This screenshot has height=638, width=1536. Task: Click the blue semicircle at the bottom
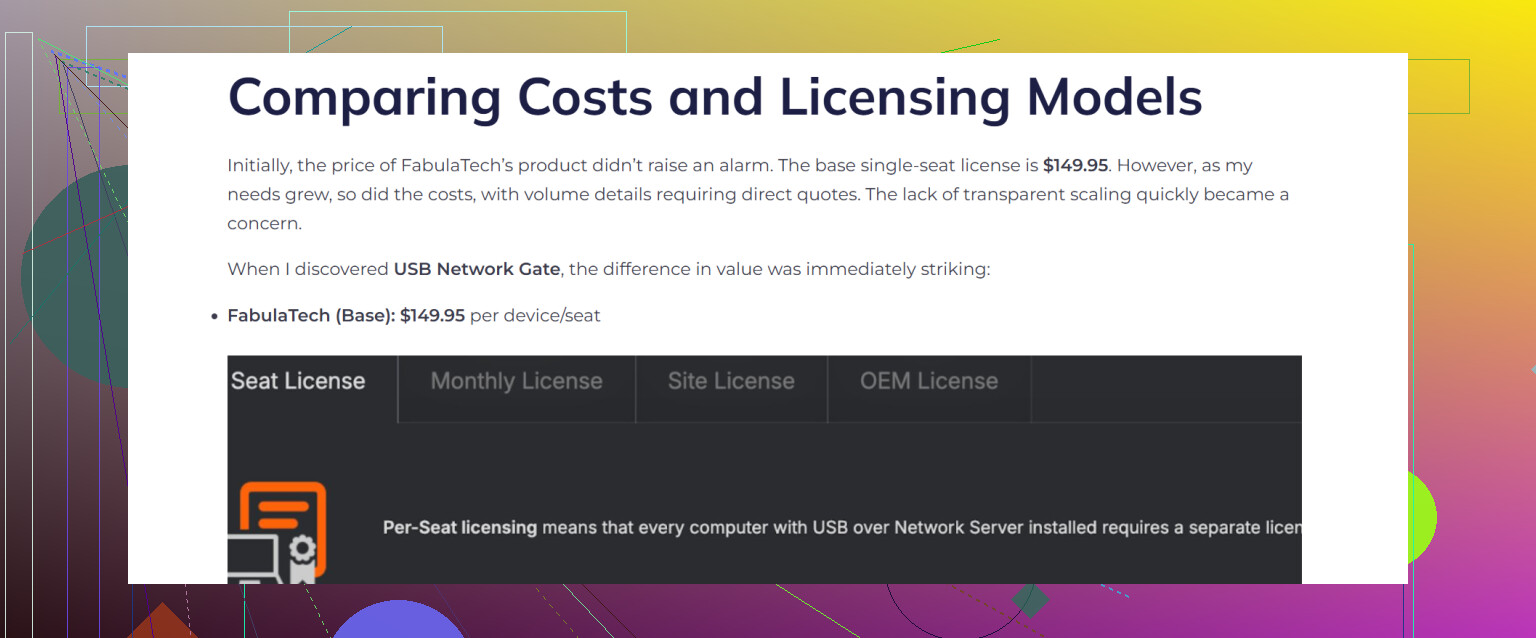coord(397,620)
